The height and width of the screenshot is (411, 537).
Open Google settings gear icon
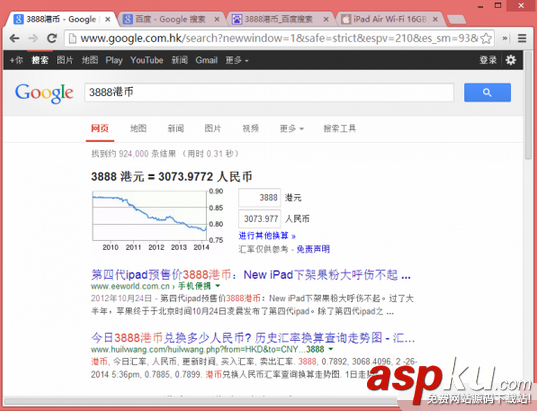pos(511,60)
